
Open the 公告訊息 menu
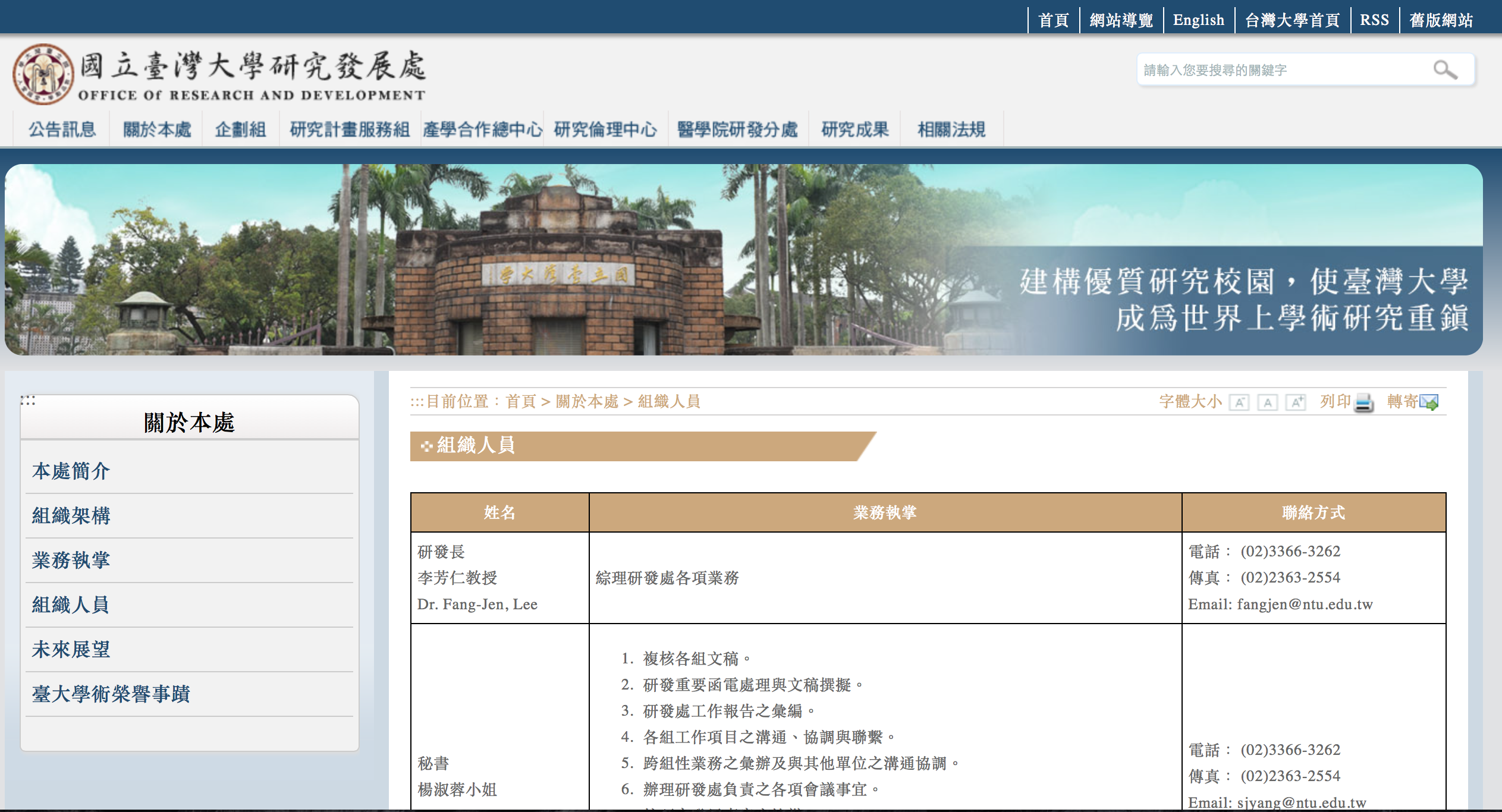[62, 129]
